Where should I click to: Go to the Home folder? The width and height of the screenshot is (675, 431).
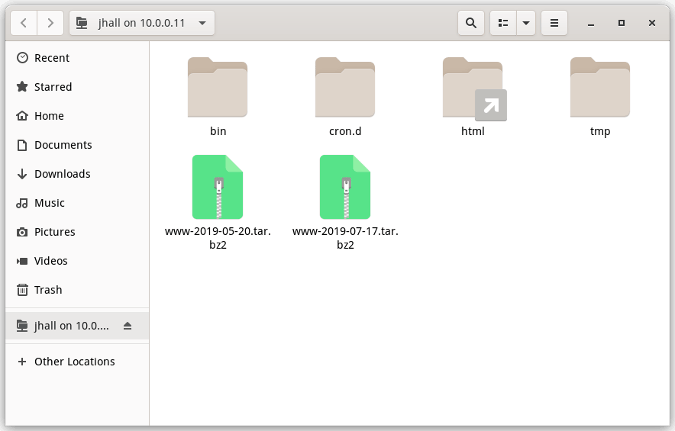[49, 116]
